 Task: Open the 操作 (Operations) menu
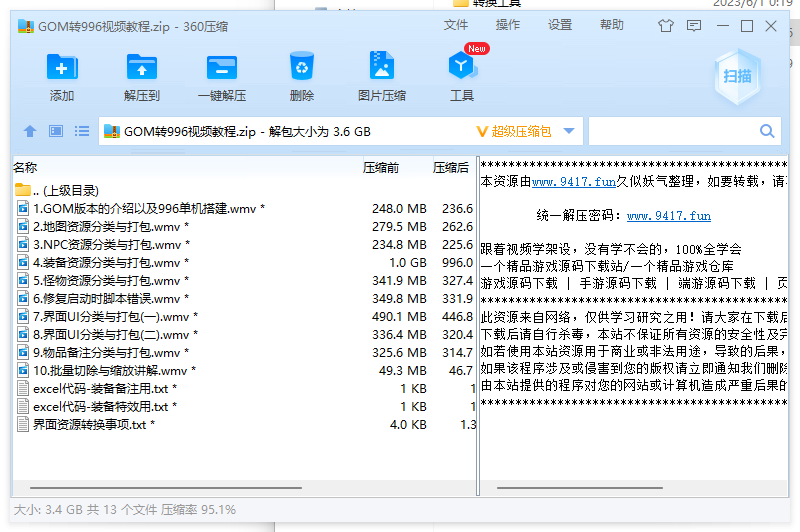508,24
